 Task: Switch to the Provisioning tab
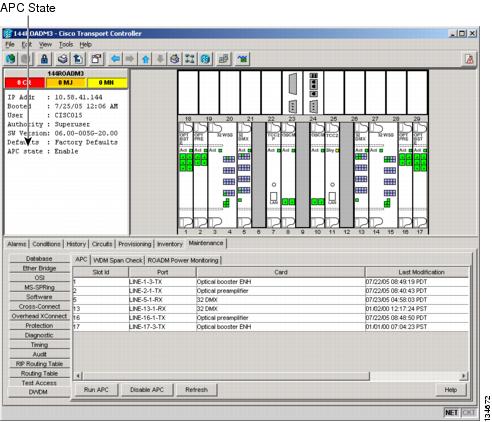click(135, 244)
